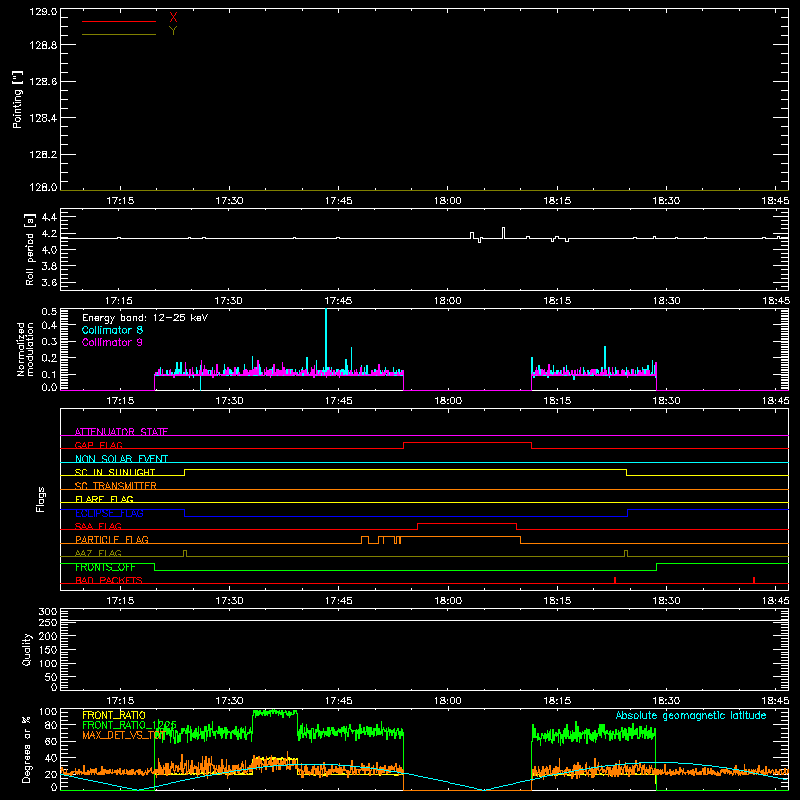This screenshot has width=800, height=800.
Task: Click the 129.0 tick on Pointing axis
Action: [x=43, y=12]
